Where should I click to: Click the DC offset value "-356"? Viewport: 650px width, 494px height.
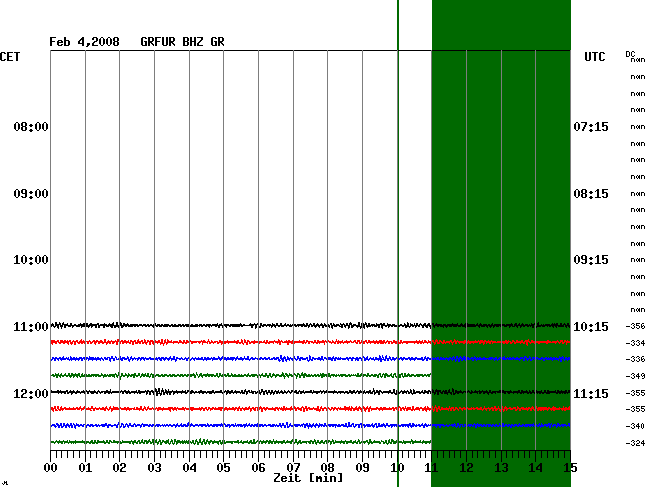[x=635, y=326]
